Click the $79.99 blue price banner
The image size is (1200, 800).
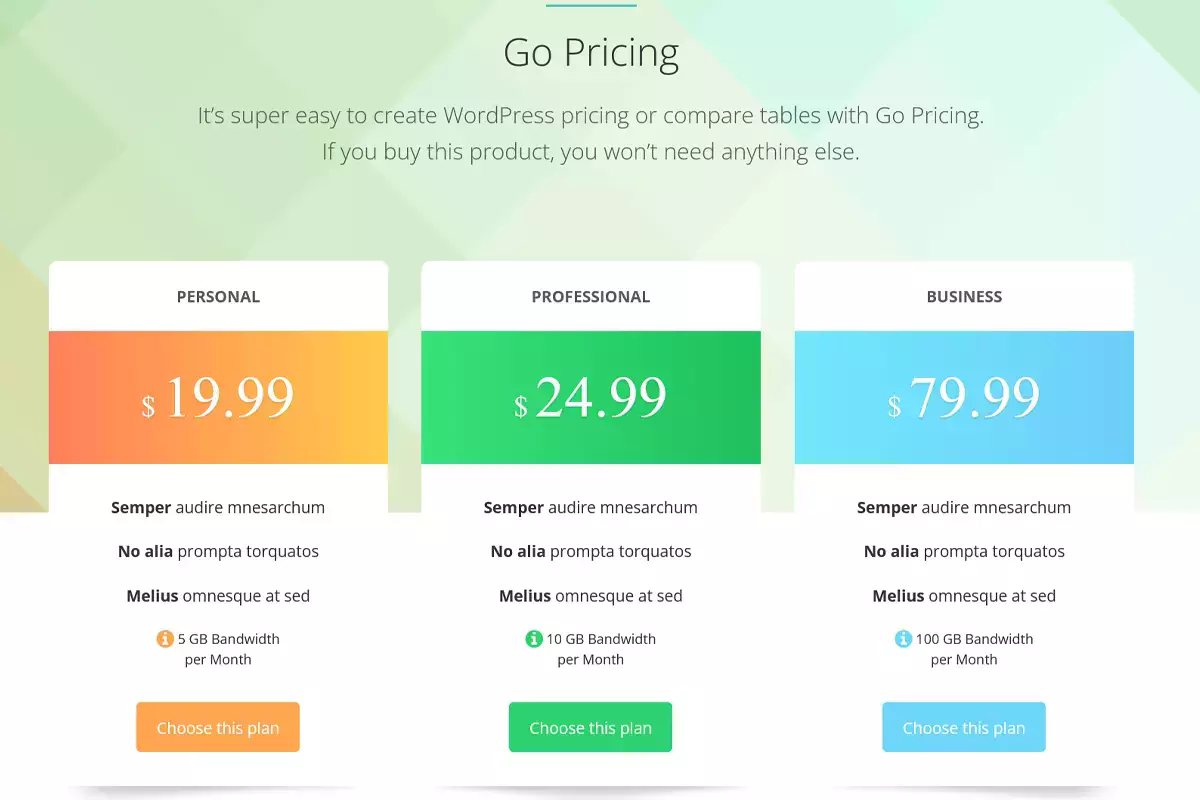tap(964, 398)
